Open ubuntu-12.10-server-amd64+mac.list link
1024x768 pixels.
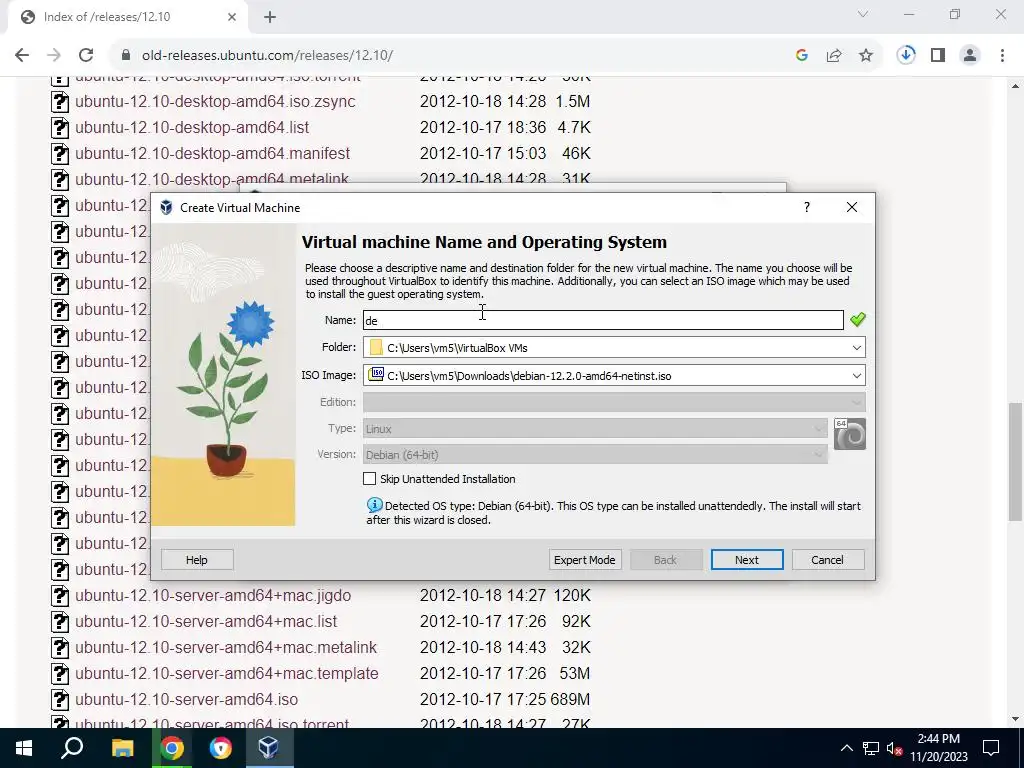206,621
